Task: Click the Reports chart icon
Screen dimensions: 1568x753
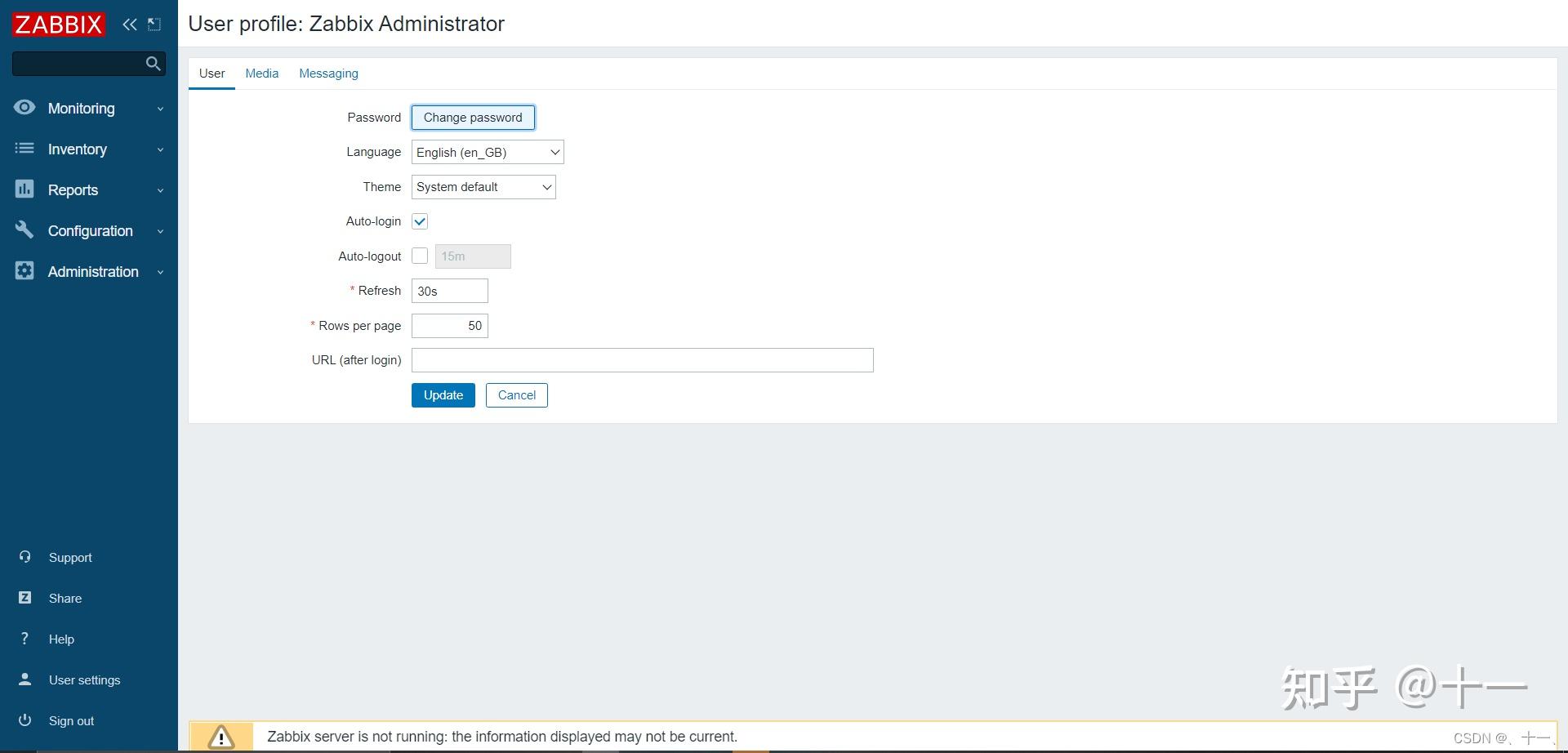Action: point(24,189)
